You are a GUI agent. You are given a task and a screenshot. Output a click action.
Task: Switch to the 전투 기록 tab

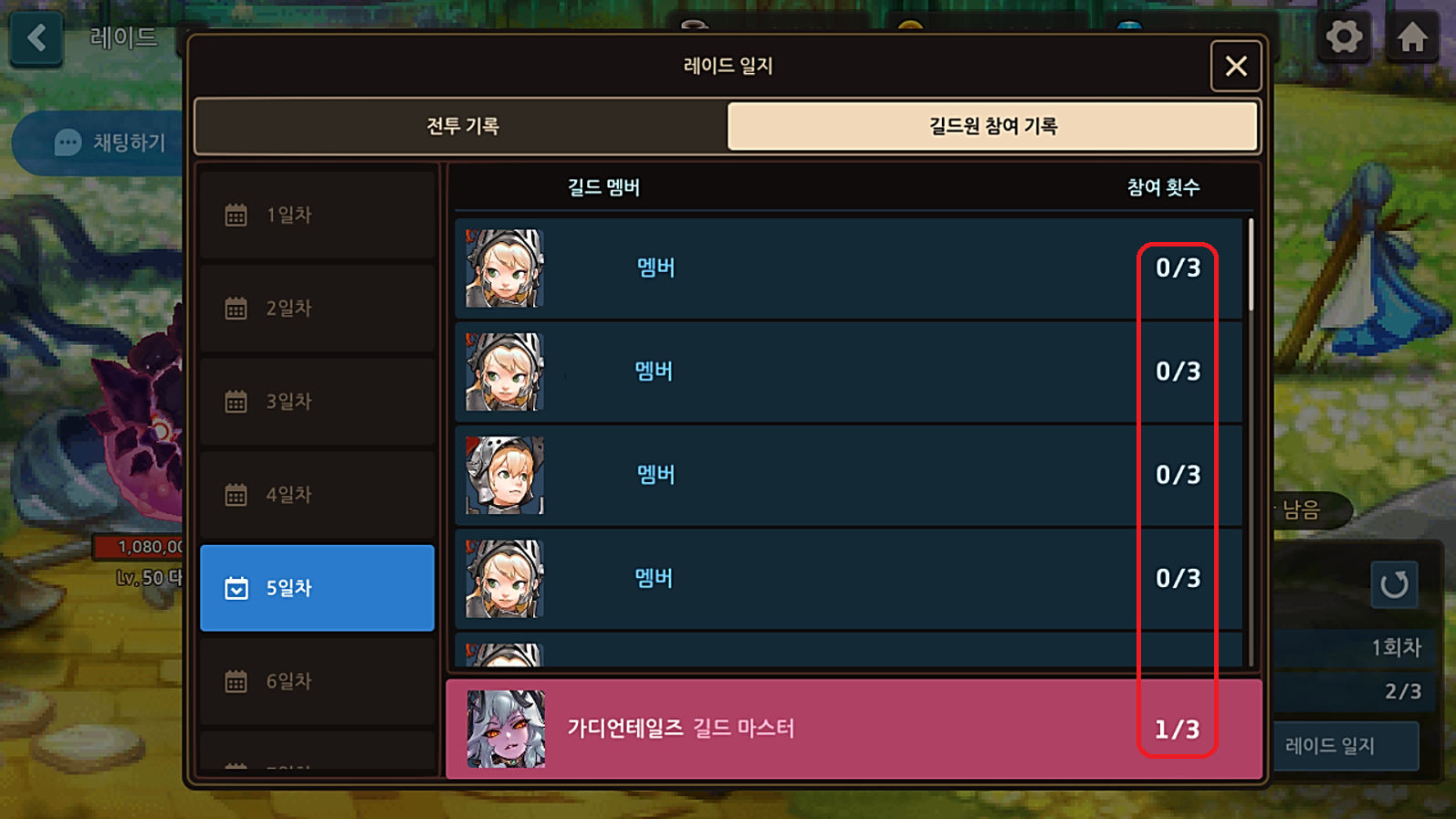coord(462,126)
